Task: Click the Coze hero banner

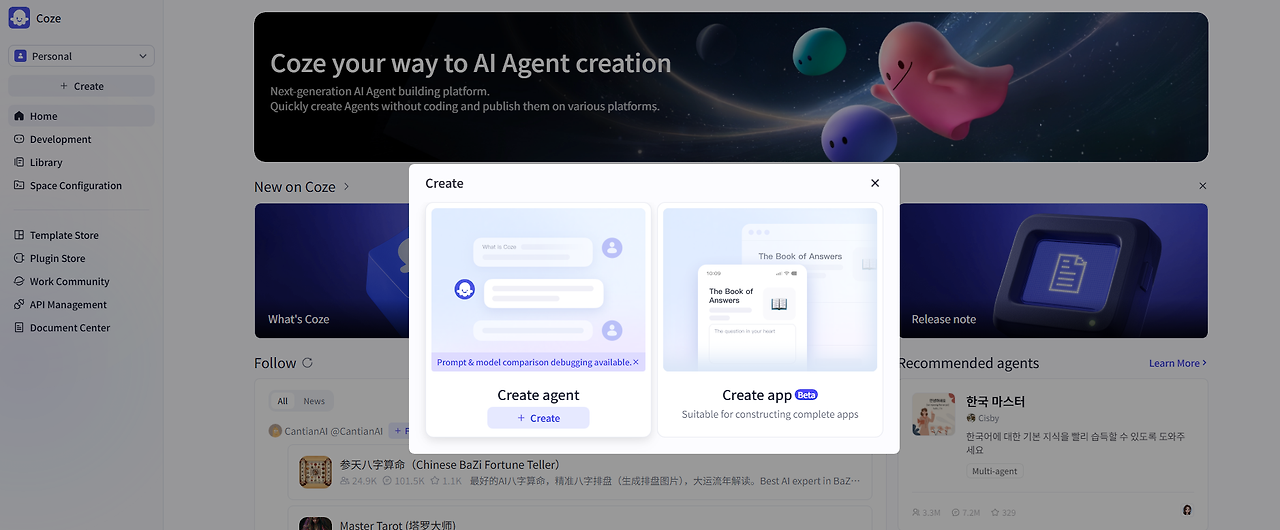Action: pos(731,87)
